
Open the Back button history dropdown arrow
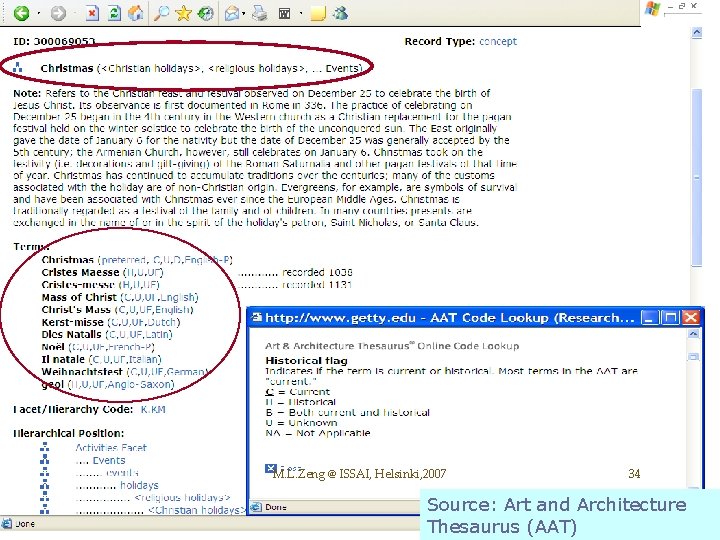(x=39, y=13)
